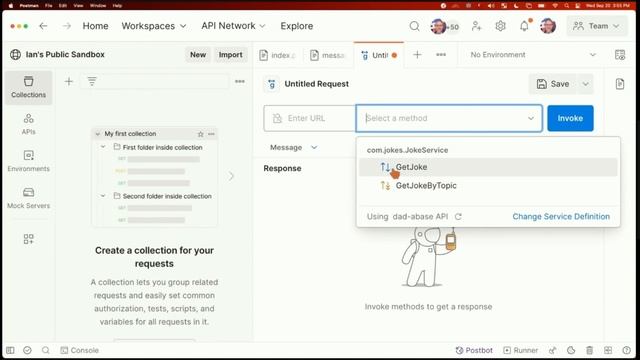Screen dimensions: 640x360
Task: Click the Wi-Fi icon in the menu bar
Action: pyautogui.click(x=555, y=6)
